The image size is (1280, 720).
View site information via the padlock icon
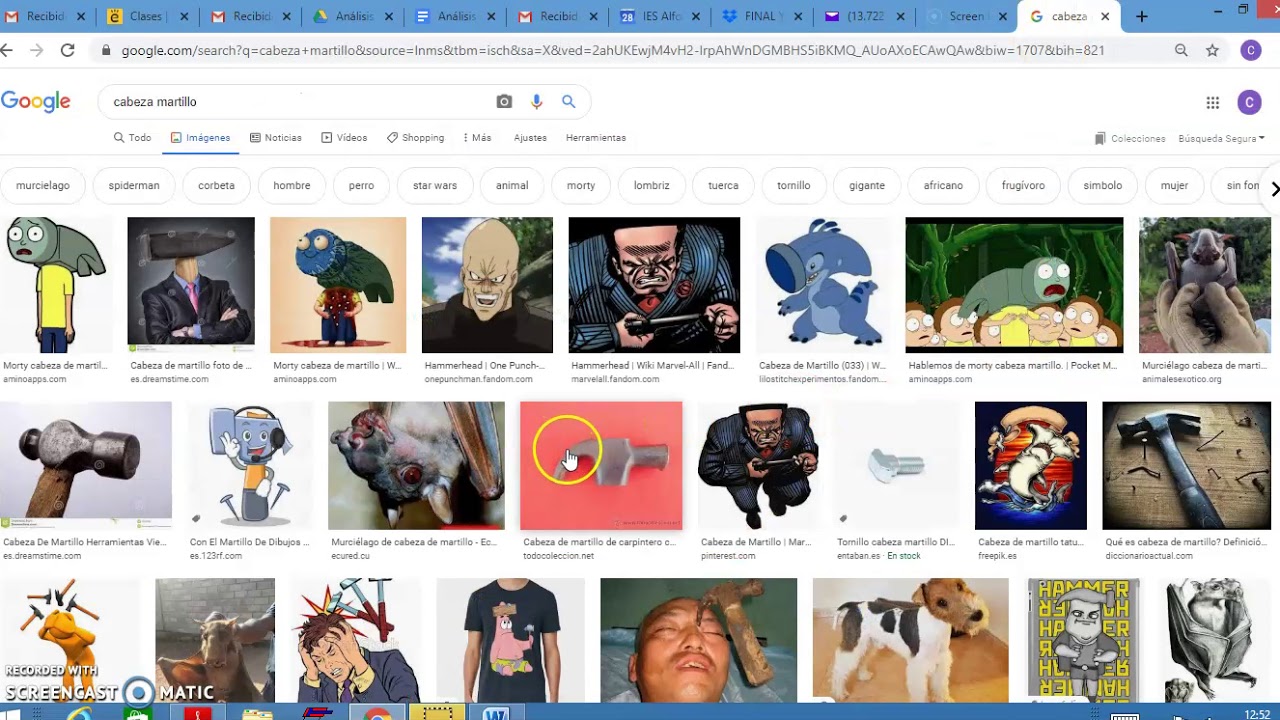tap(105, 50)
